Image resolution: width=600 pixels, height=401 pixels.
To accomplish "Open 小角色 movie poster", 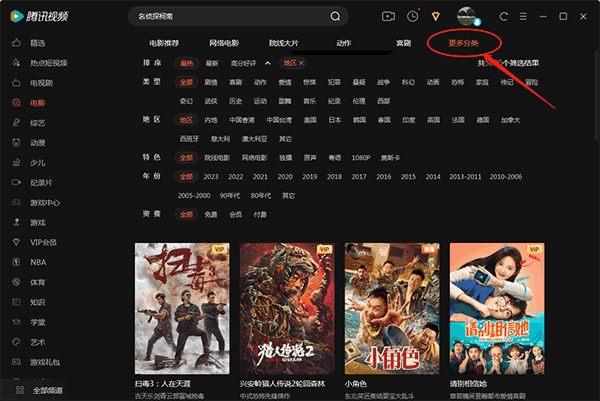I will pyautogui.click(x=392, y=308).
